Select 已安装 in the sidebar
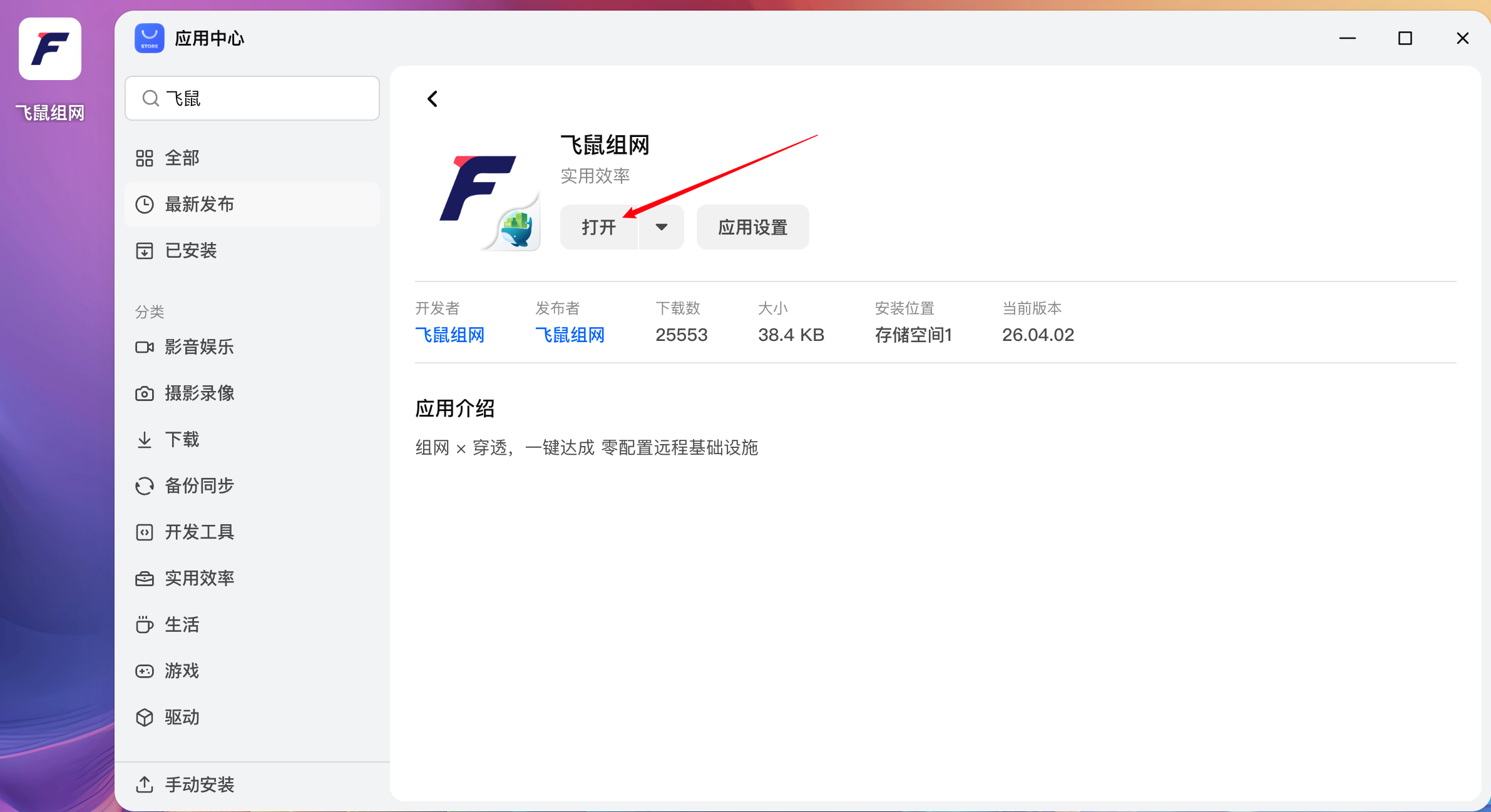This screenshot has width=1491, height=812. tap(252, 251)
